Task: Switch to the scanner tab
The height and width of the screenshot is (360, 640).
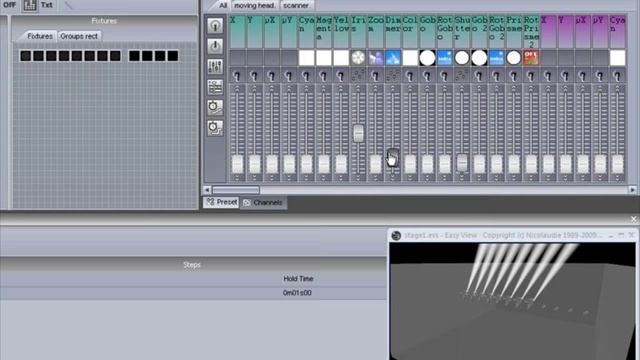Action: coord(296,5)
